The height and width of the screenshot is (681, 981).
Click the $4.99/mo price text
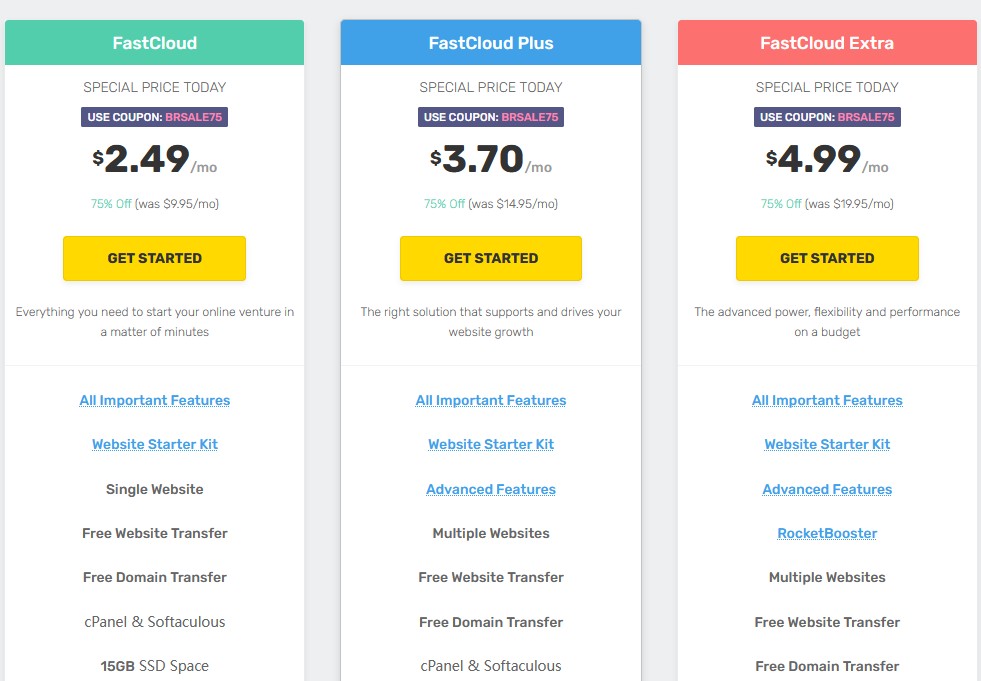(827, 159)
